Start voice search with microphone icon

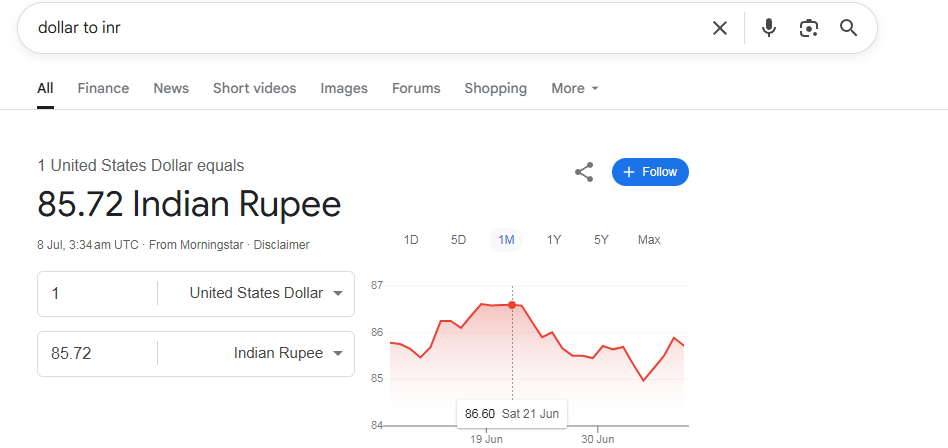click(768, 28)
